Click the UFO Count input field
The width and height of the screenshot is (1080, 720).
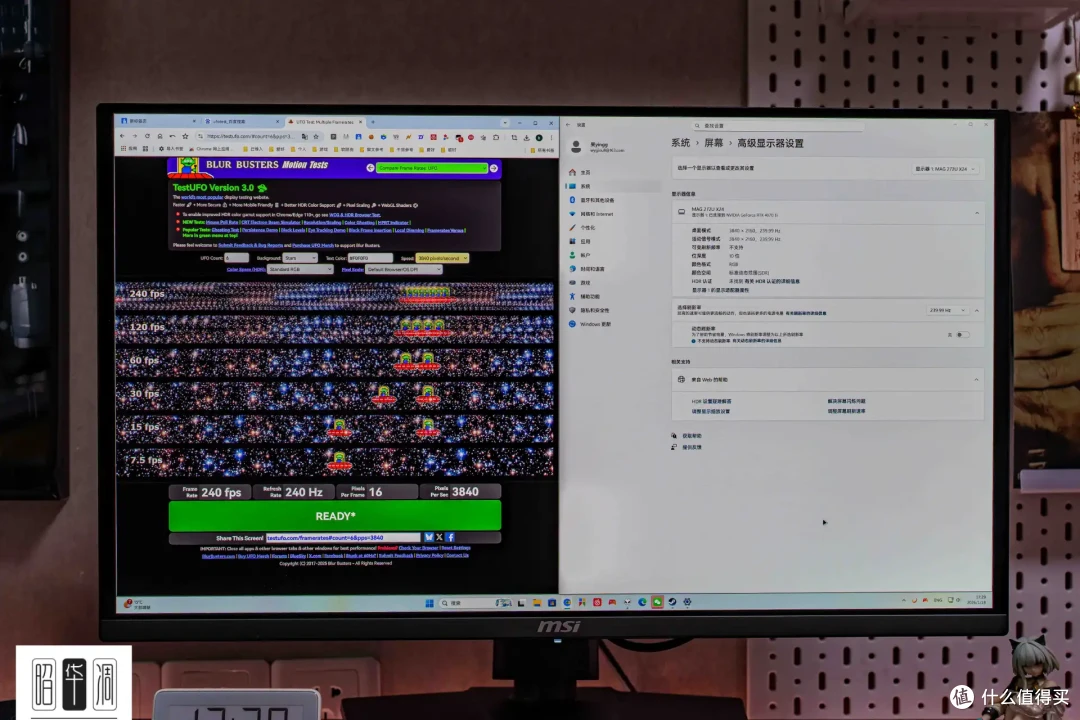[x=236, y=258]
